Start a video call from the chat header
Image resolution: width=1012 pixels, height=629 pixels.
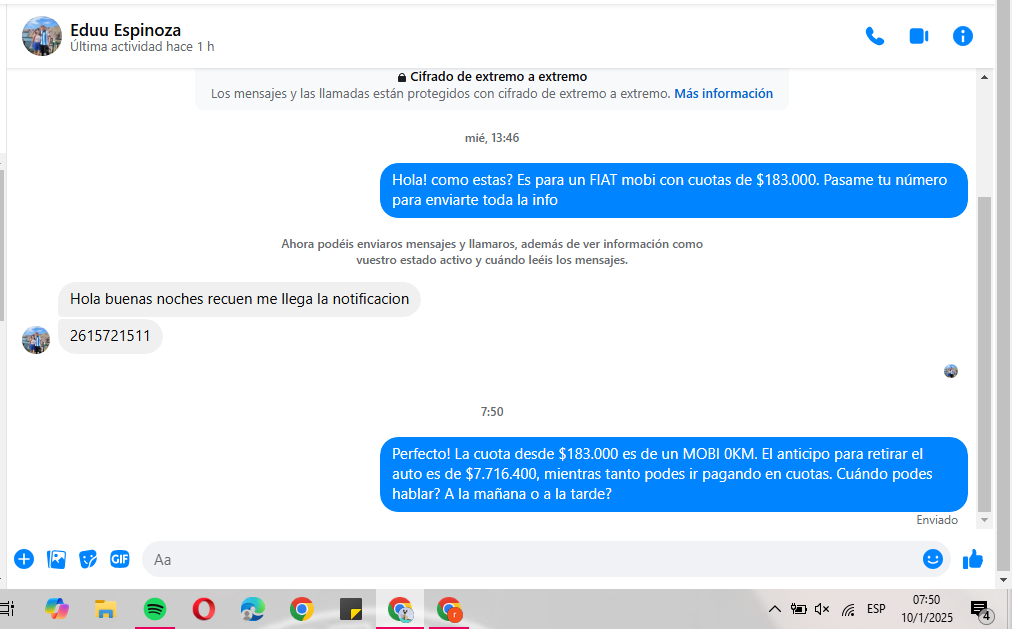[918, 36]
